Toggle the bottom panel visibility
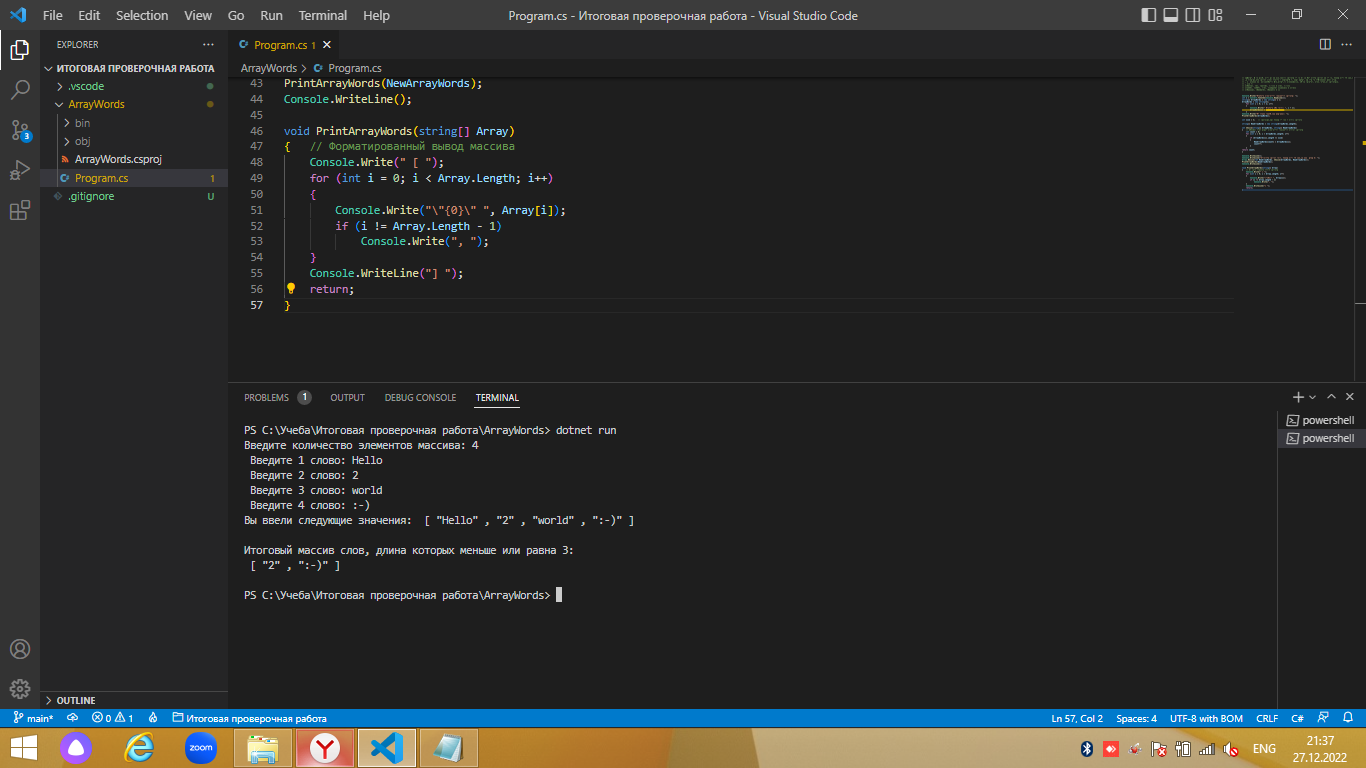This screenshot has height=768, width=1366. 1173,15
